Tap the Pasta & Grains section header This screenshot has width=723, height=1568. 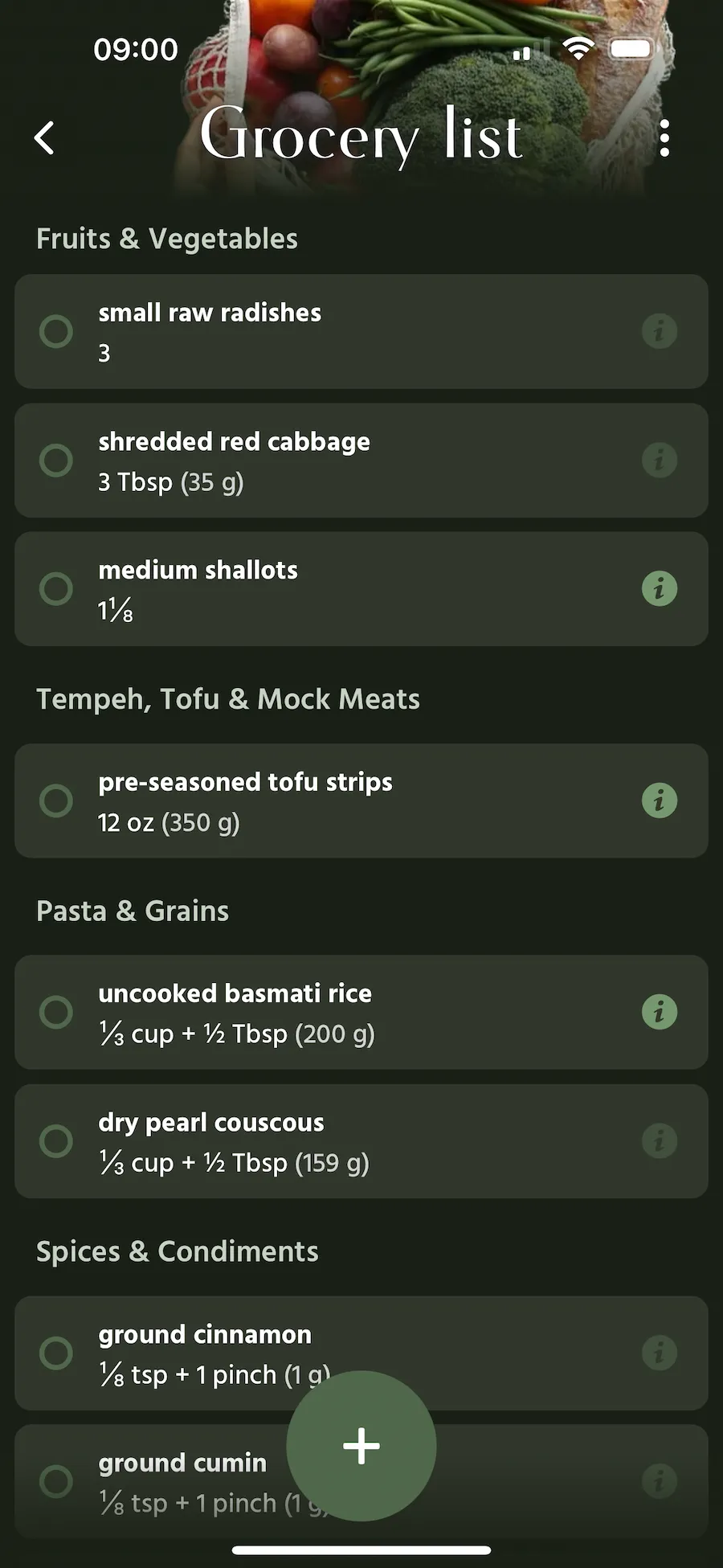pyautogui.click(x=133, y=911)
